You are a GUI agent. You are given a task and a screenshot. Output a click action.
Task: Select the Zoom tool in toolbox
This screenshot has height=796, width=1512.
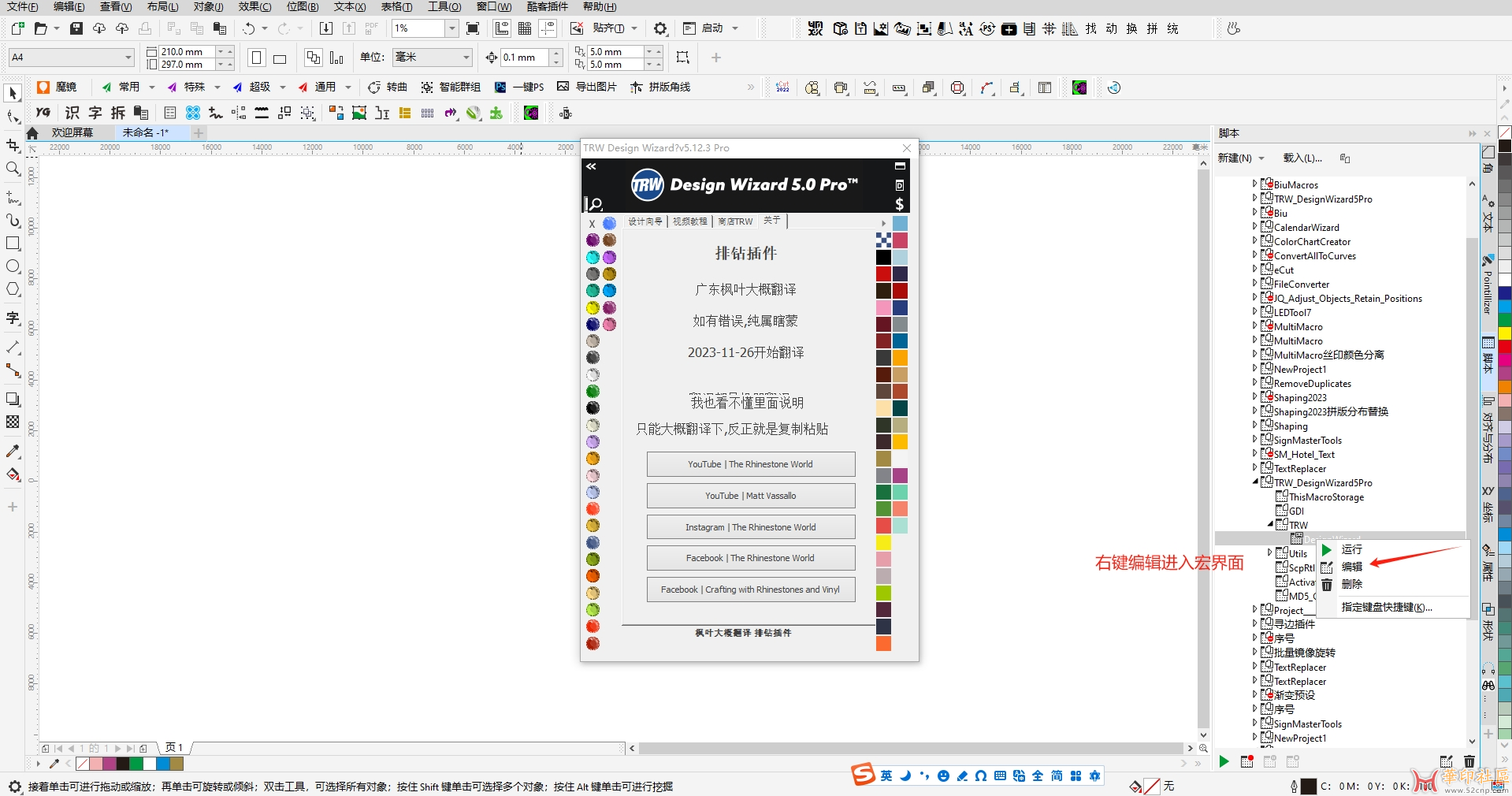pyautogui.click(x=13, y=169)
